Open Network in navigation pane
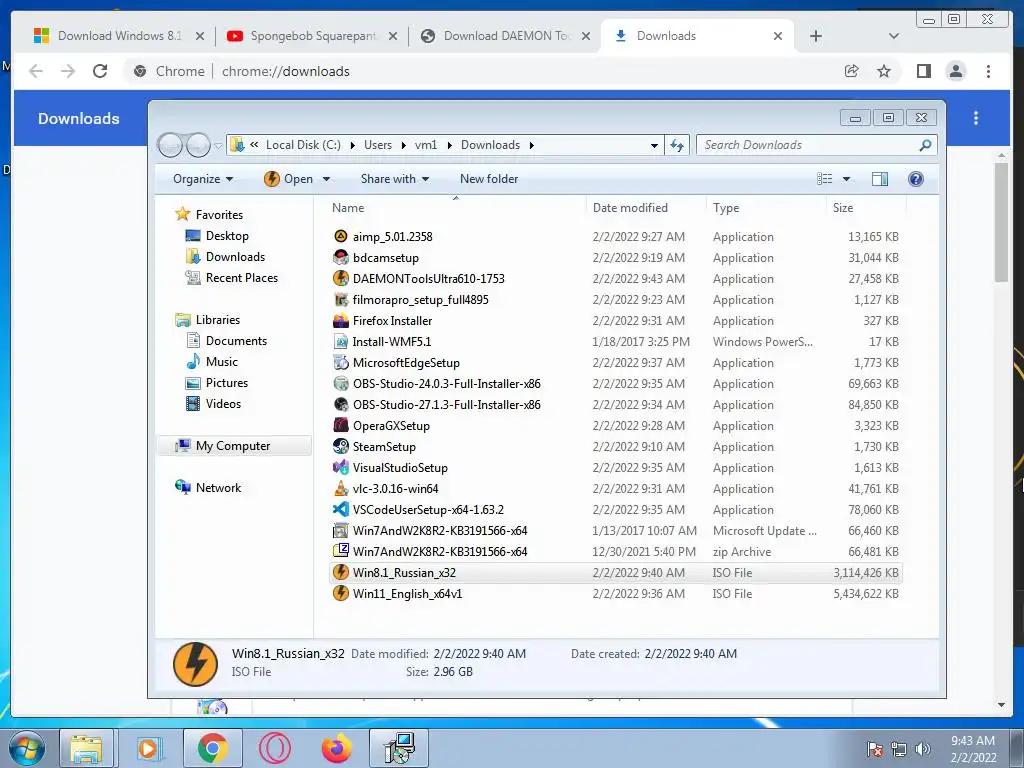This screenshot has width=1024, height=768. point(218,488)
